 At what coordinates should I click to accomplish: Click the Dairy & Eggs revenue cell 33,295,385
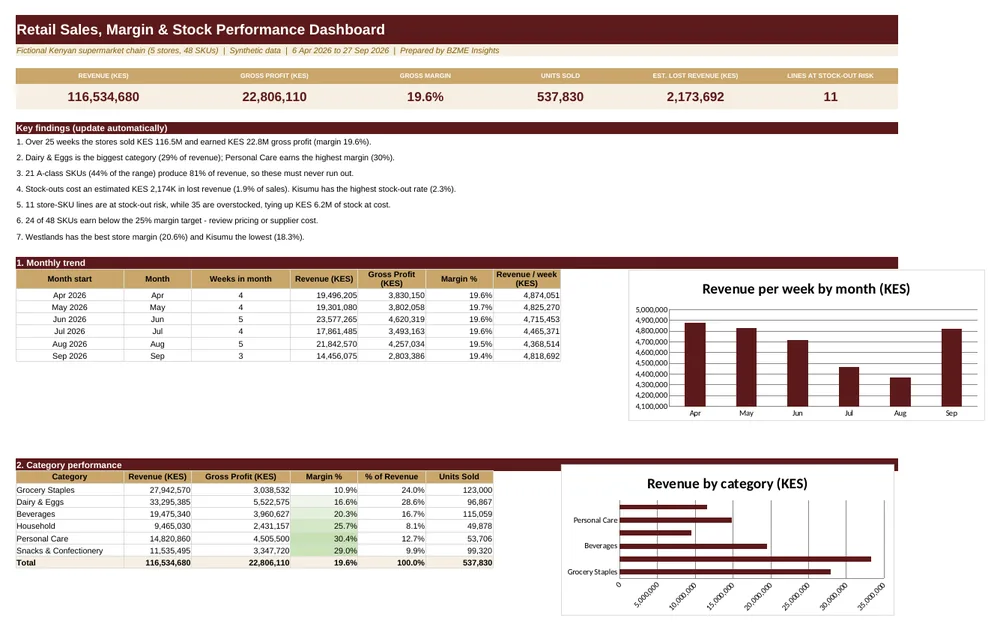click(x=158, y=502)
